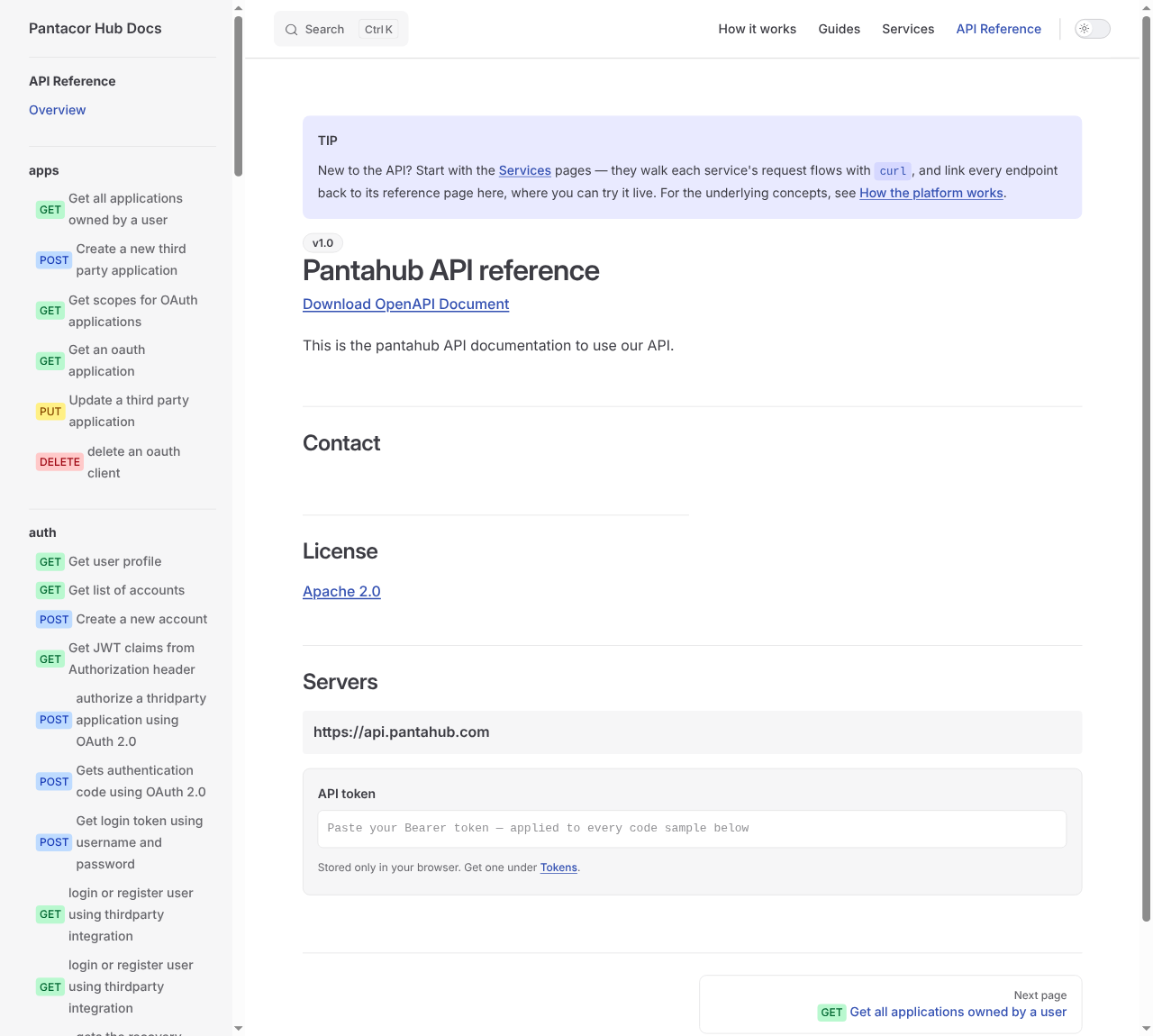Open Update a third party application

click(123, 411)
